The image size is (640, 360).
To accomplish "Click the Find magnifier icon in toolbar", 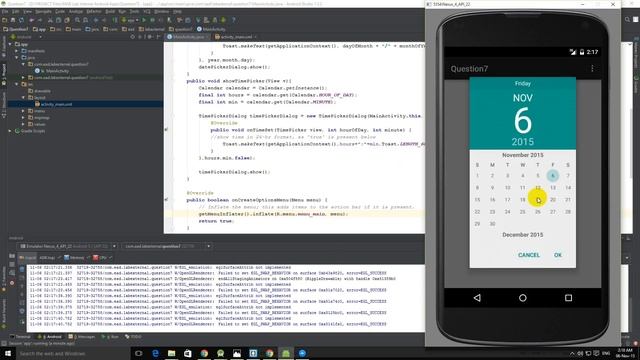I will click(77, 20).
